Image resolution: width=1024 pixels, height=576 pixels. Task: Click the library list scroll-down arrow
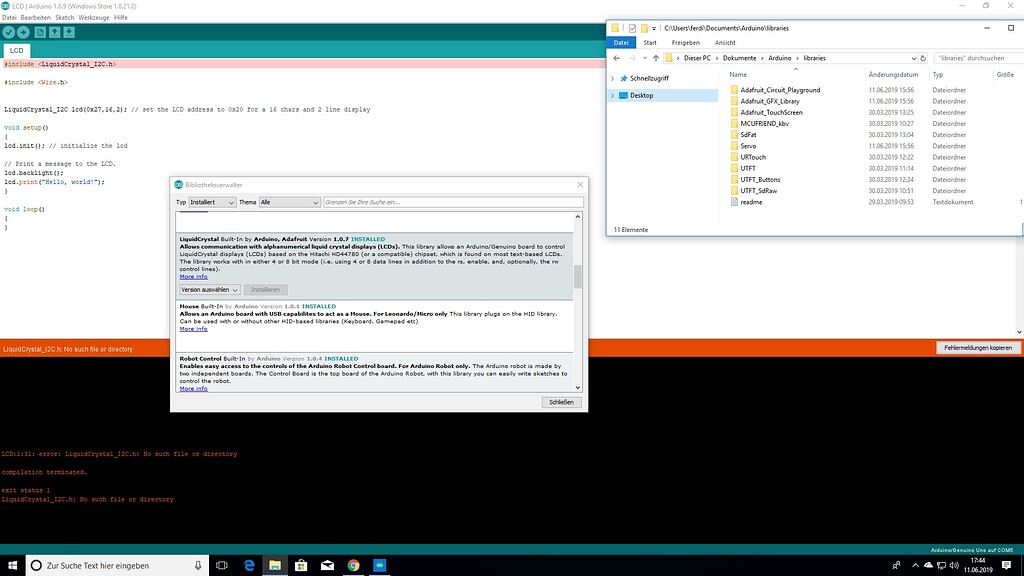(x=577, y=388)
